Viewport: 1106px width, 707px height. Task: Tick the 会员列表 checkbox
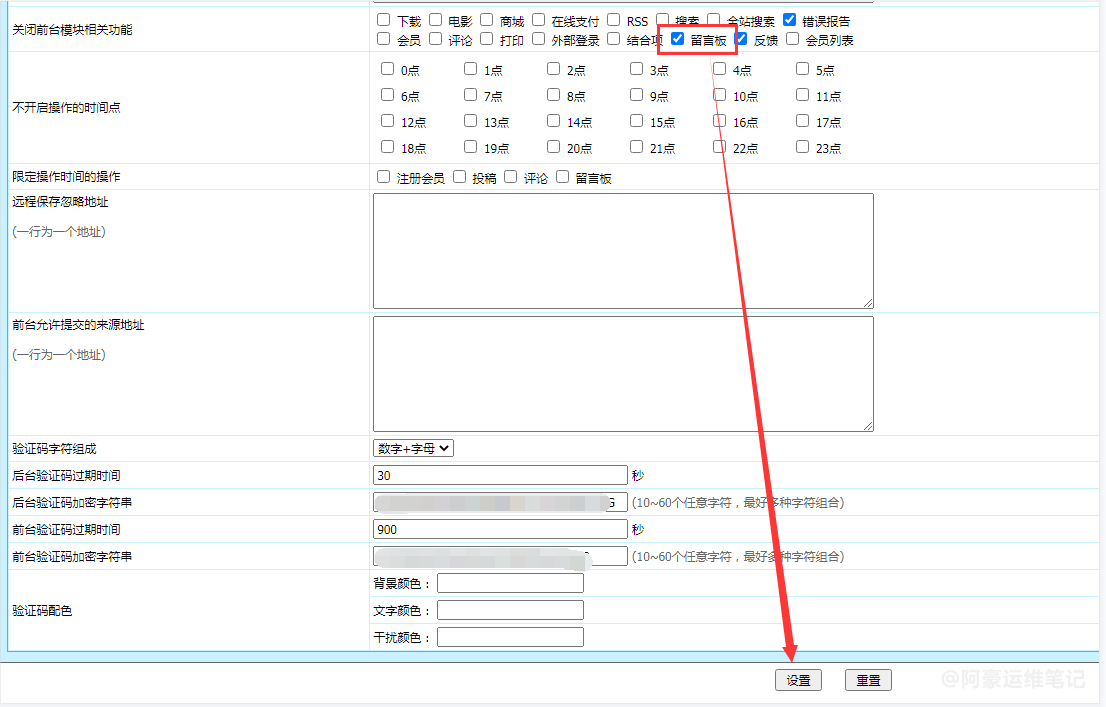coord(793,39)
